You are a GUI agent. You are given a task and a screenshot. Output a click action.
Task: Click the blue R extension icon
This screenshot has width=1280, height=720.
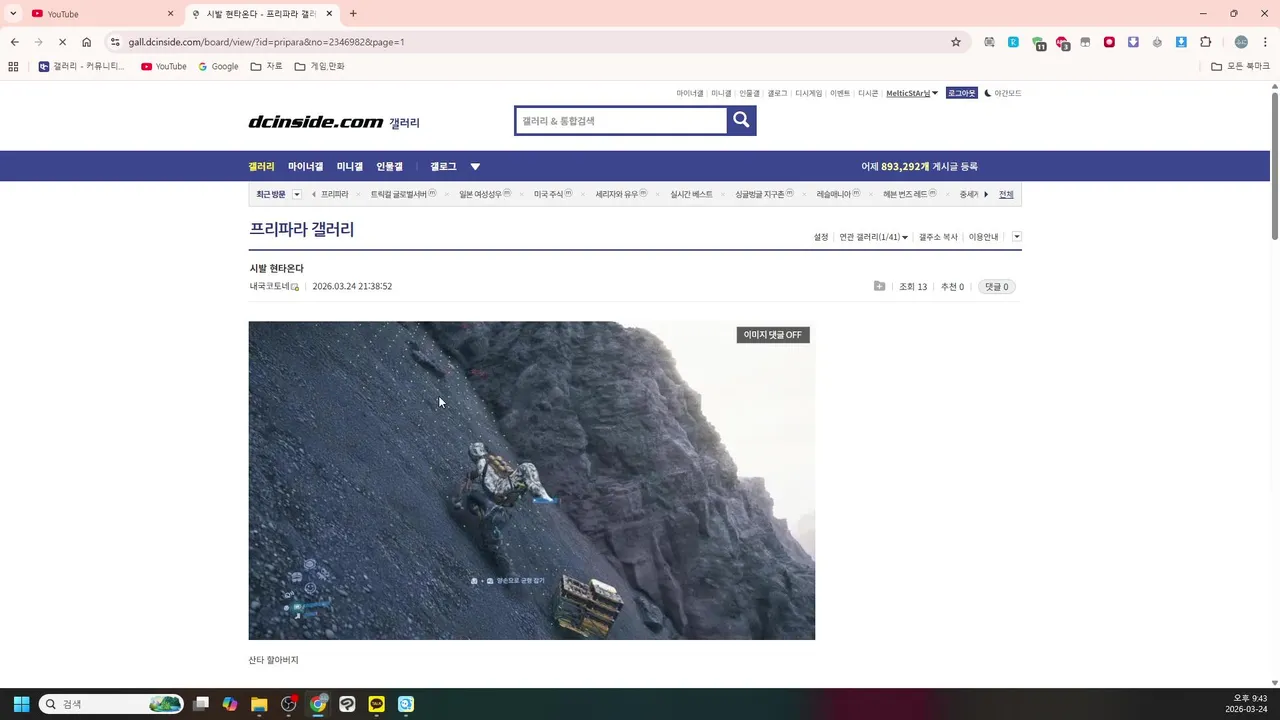1013,42
